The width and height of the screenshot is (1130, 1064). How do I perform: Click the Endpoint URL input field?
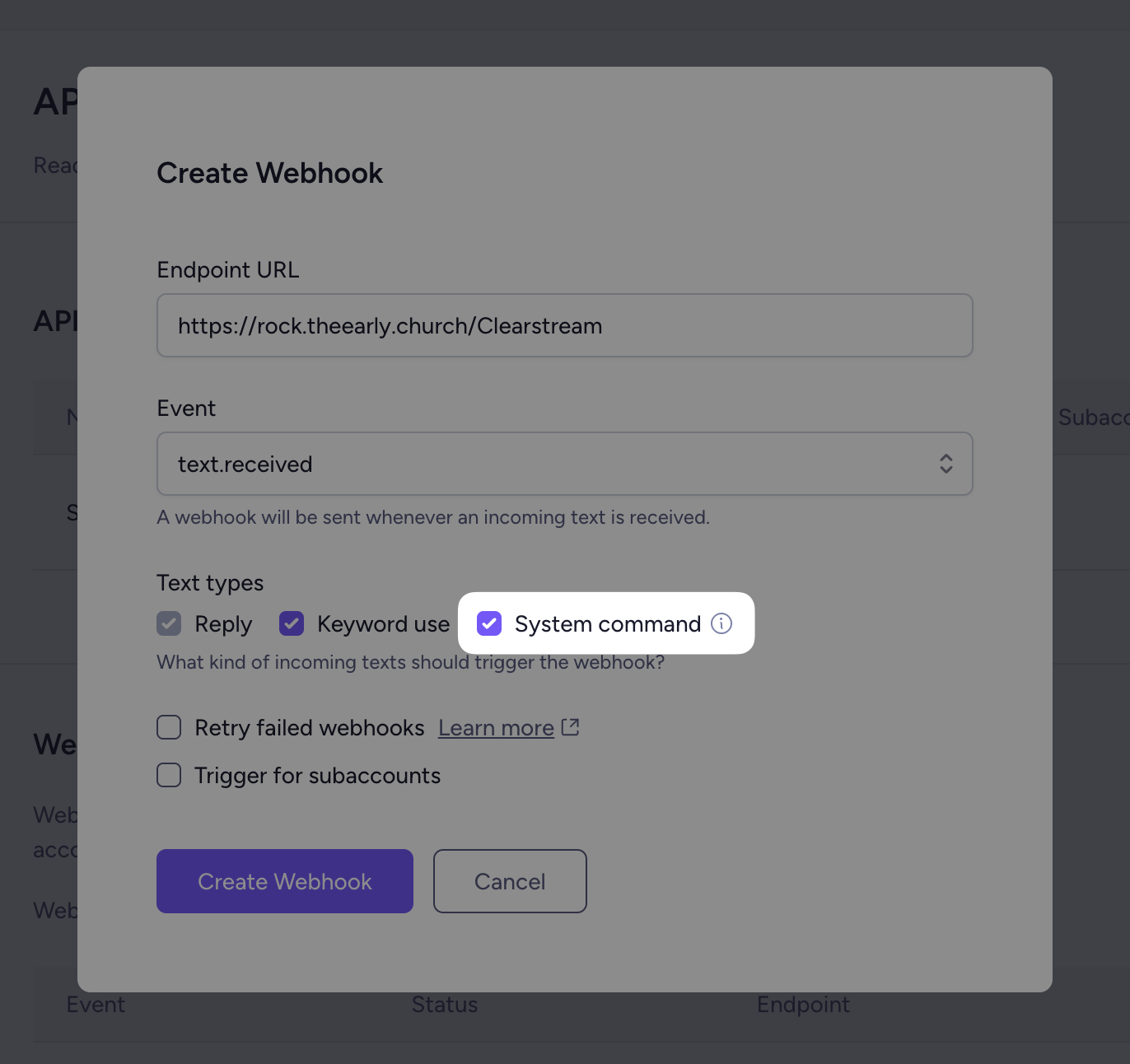click(565, 325)
